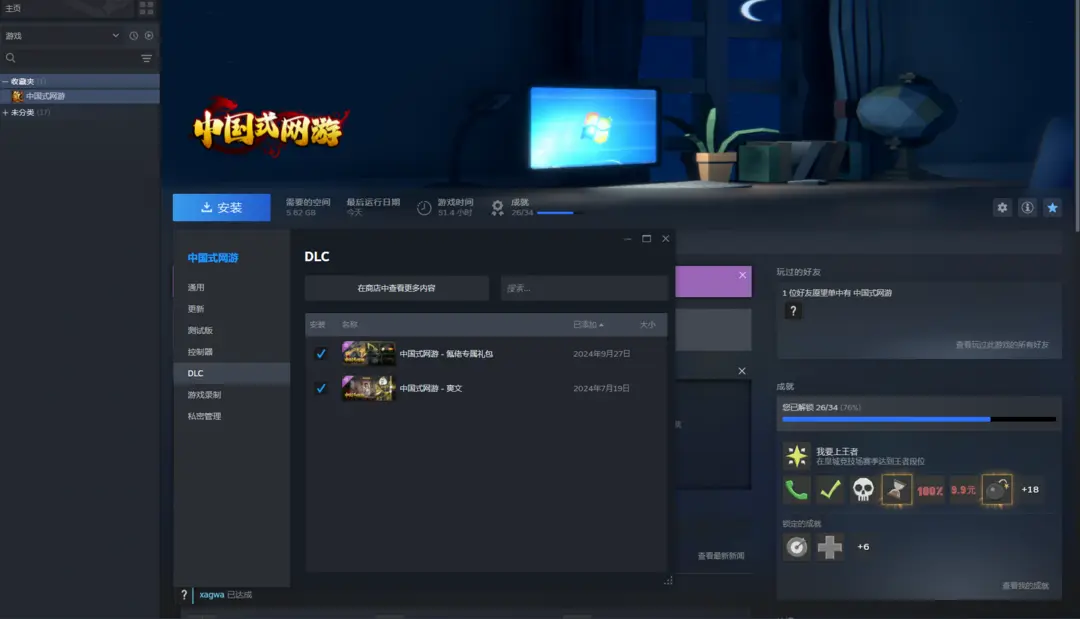The width and height of the screenshot is (1080, 619).
Task: Click the 爽文 DLC thumbnail
Action: 368,388
